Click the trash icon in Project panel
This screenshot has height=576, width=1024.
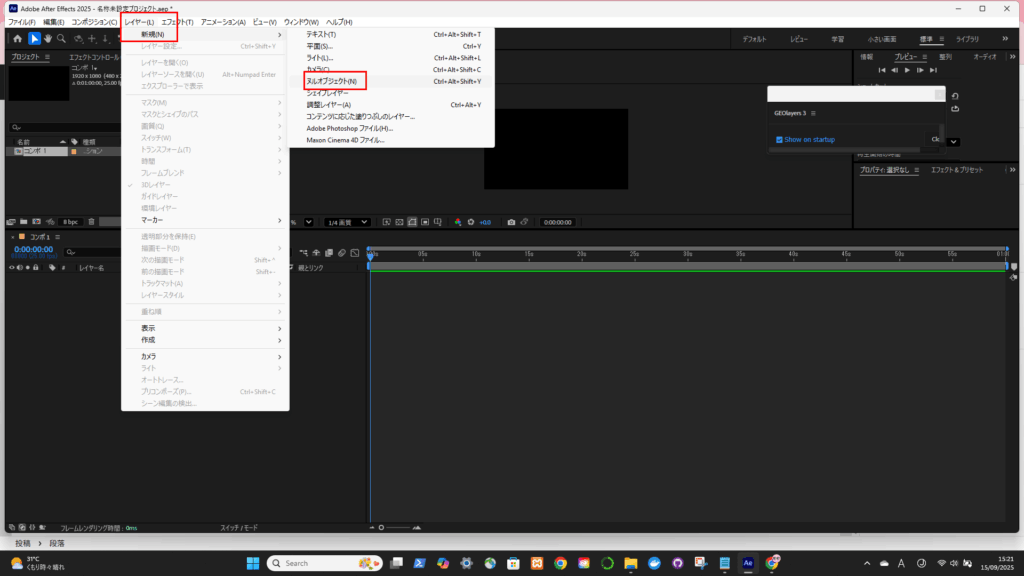pyautogui.click(x=92, y=221)
